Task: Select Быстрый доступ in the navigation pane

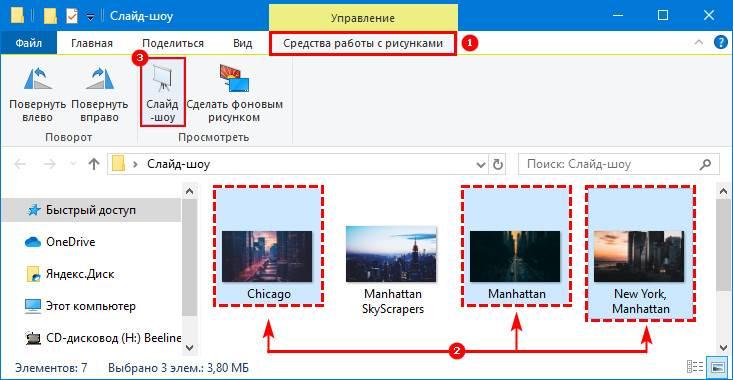Action: (91, 210)
